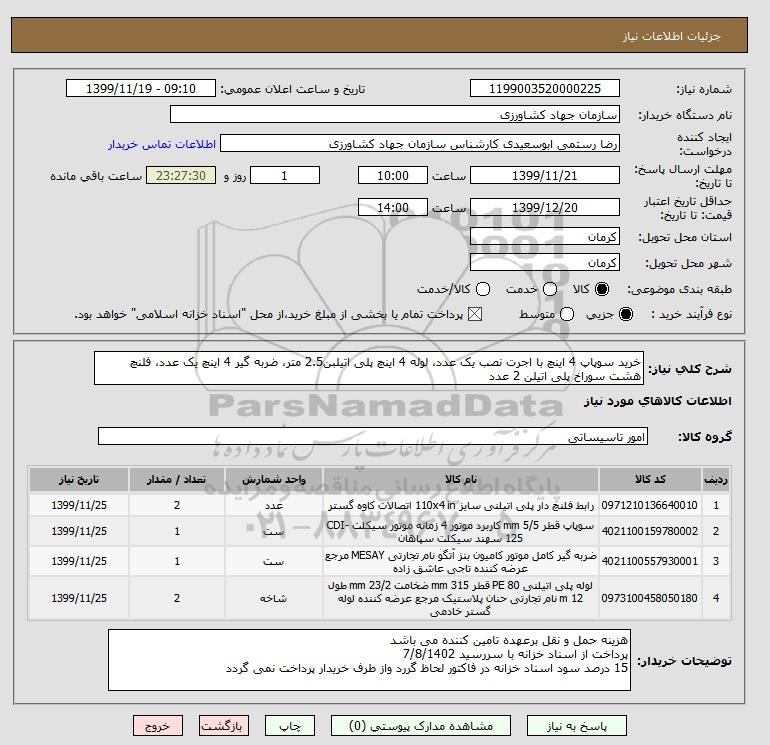Click the delivery province field

(x=545, y=237)
